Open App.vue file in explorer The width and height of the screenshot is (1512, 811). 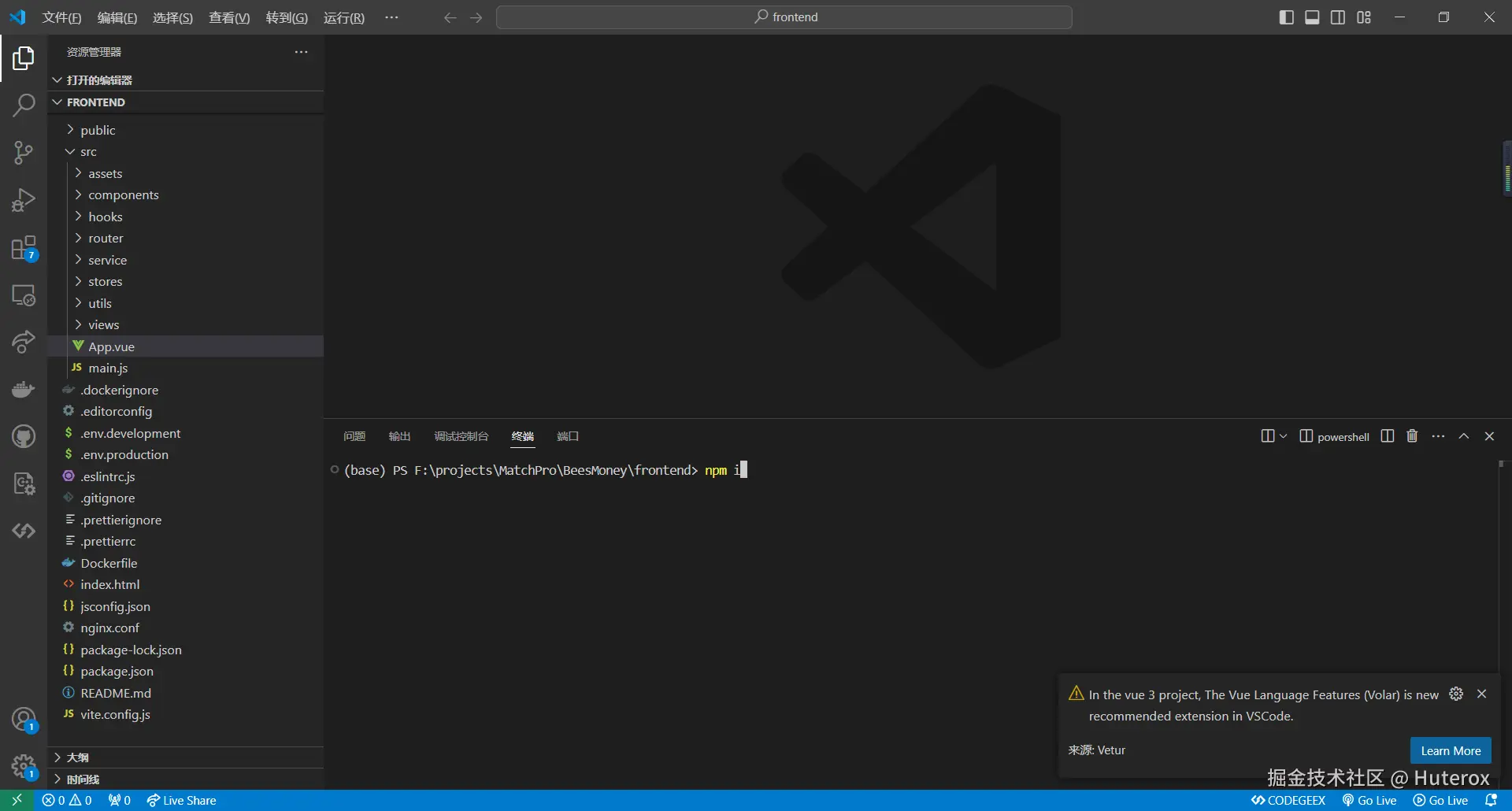click(186, 346)
